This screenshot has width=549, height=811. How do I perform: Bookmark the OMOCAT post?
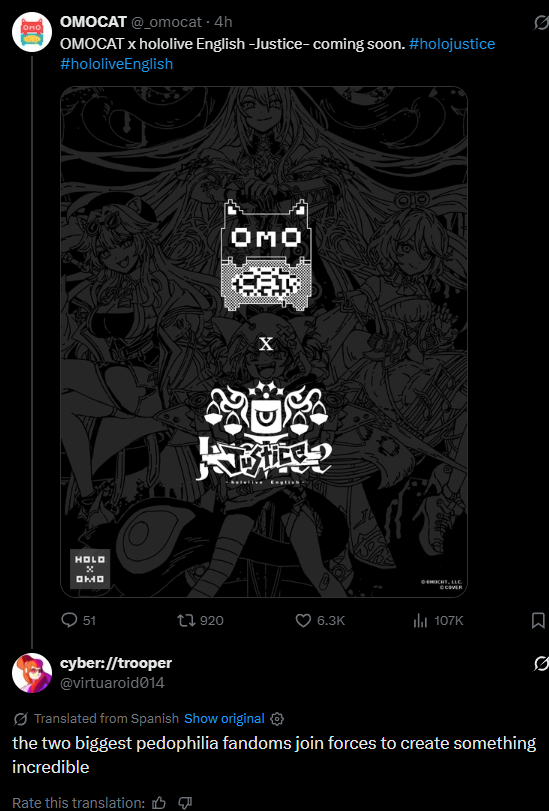tap(538, 620)
